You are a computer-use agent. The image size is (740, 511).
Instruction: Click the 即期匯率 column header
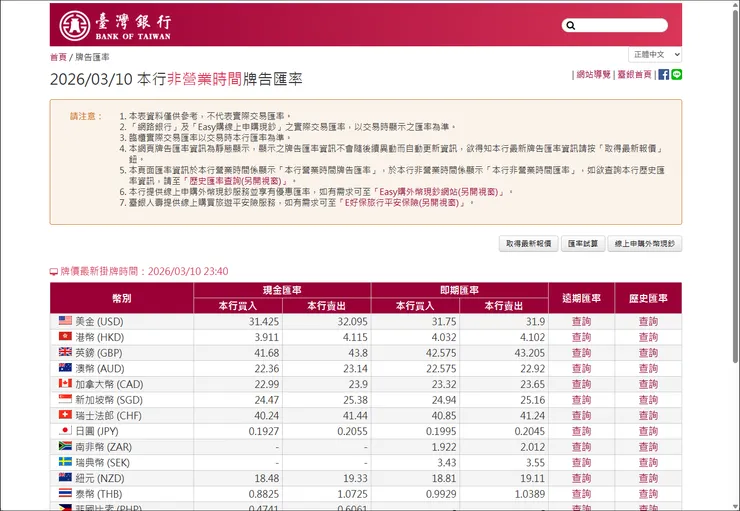click(x=460, y=290)
